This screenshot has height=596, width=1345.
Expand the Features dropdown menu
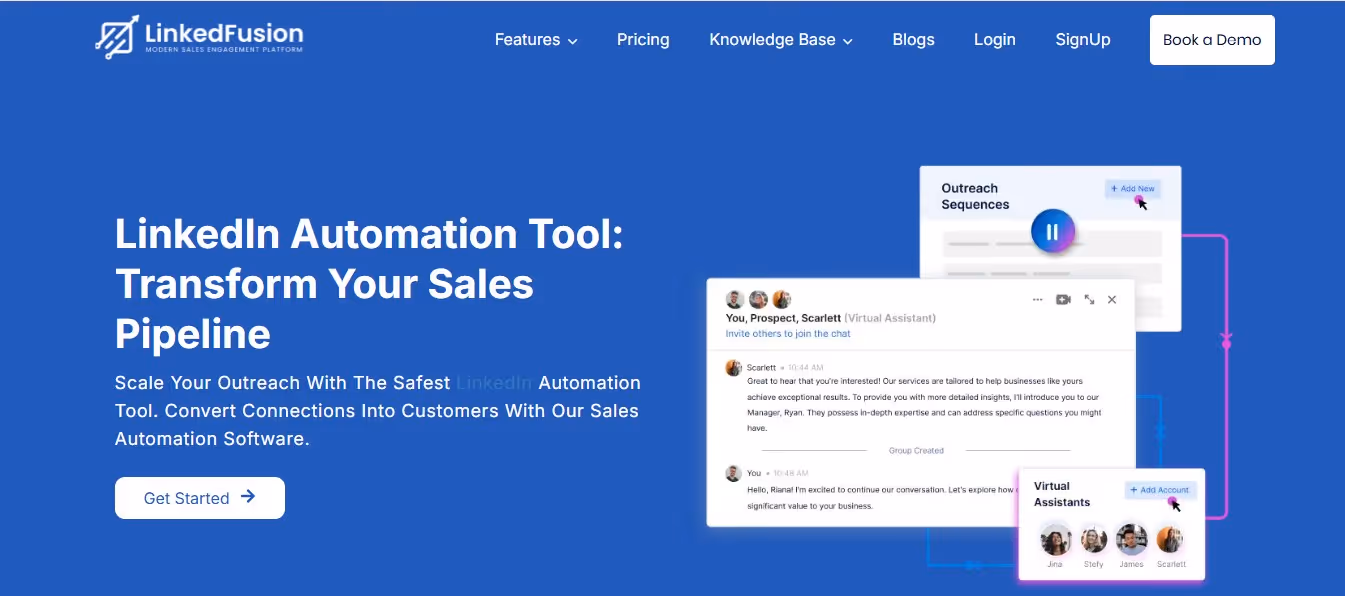point(536,40)
